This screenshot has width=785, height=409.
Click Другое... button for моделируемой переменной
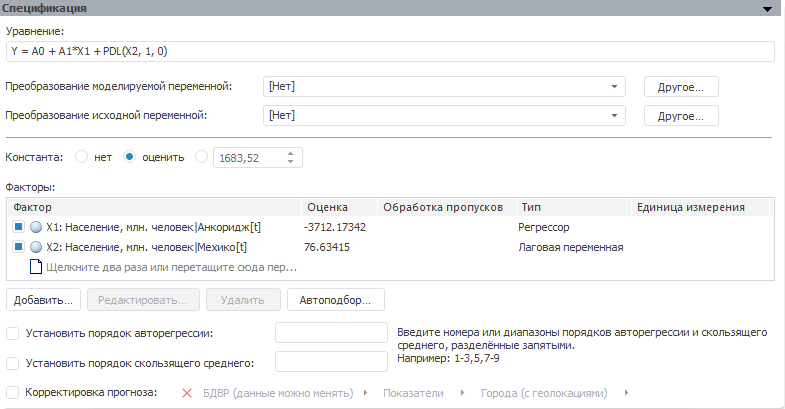(x=681, y=86)
